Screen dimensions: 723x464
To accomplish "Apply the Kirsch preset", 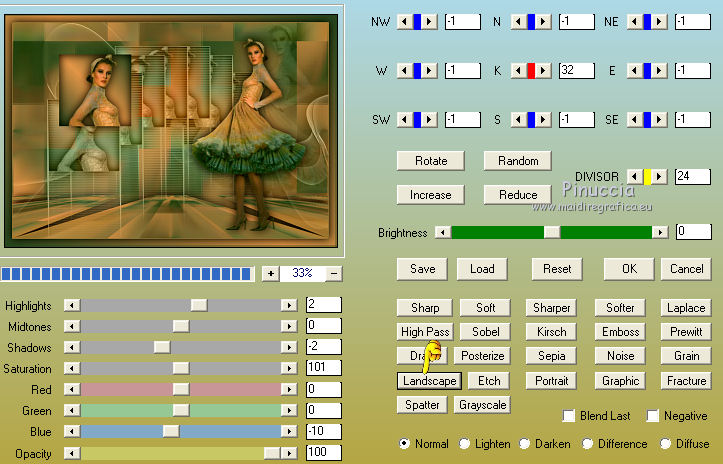I will click(551, 332).
